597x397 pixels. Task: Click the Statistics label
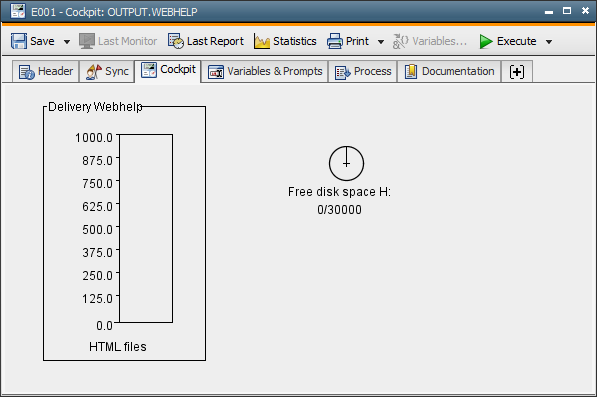[x=295, y=41]
